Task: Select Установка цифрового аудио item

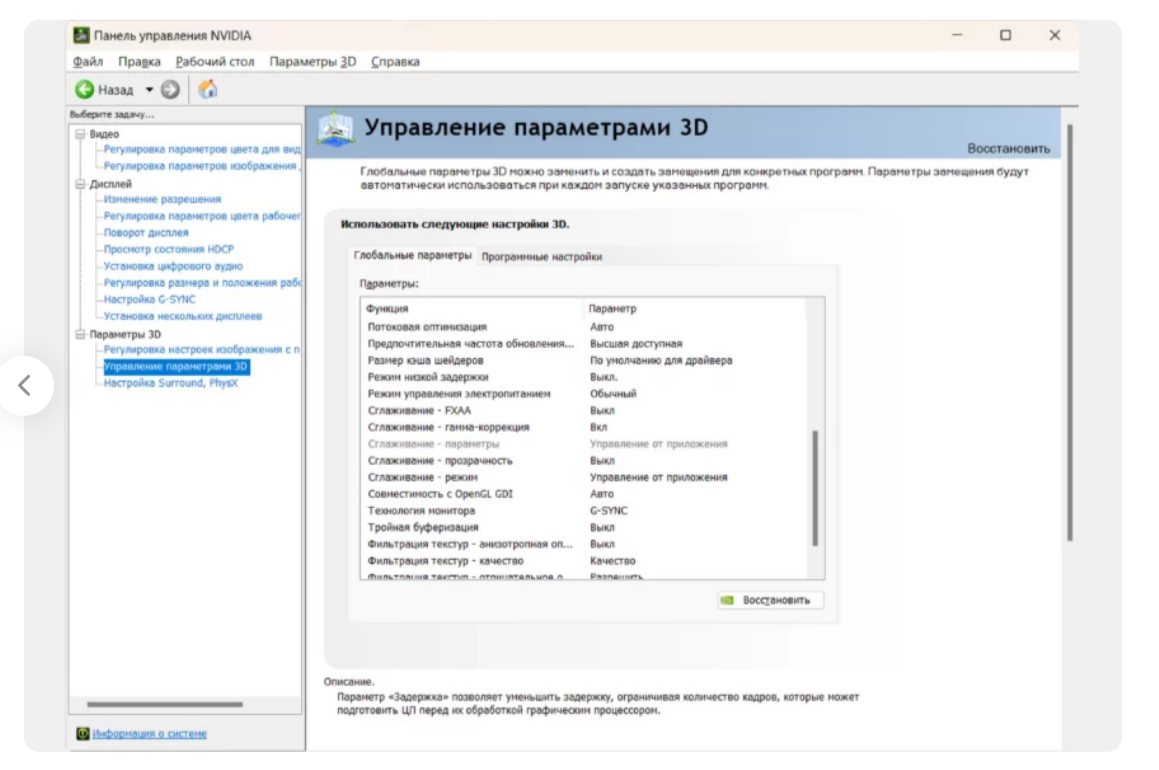Action: (173, 266)
